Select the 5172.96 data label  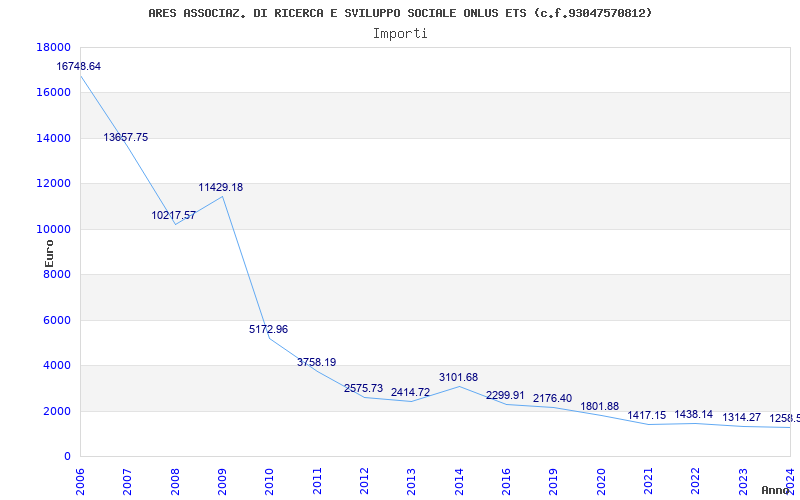tap(268, 329)
